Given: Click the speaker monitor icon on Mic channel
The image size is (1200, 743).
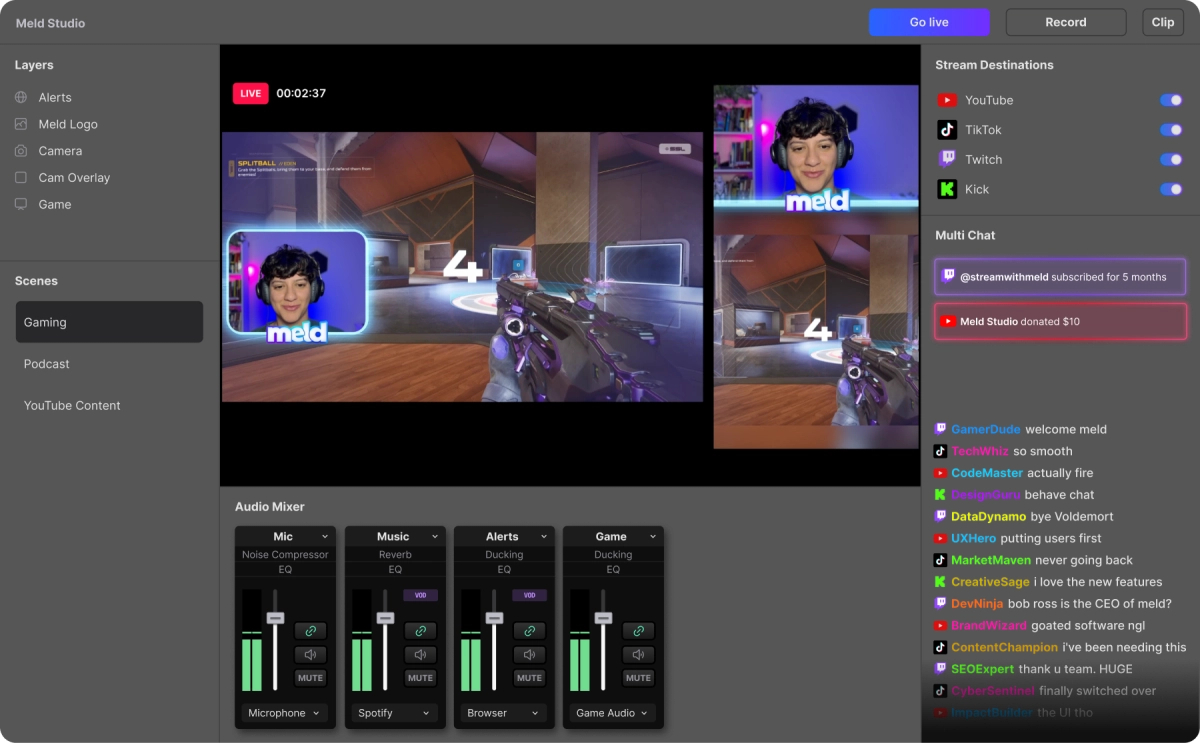Looking at the screenshot, I should point(310,655).
